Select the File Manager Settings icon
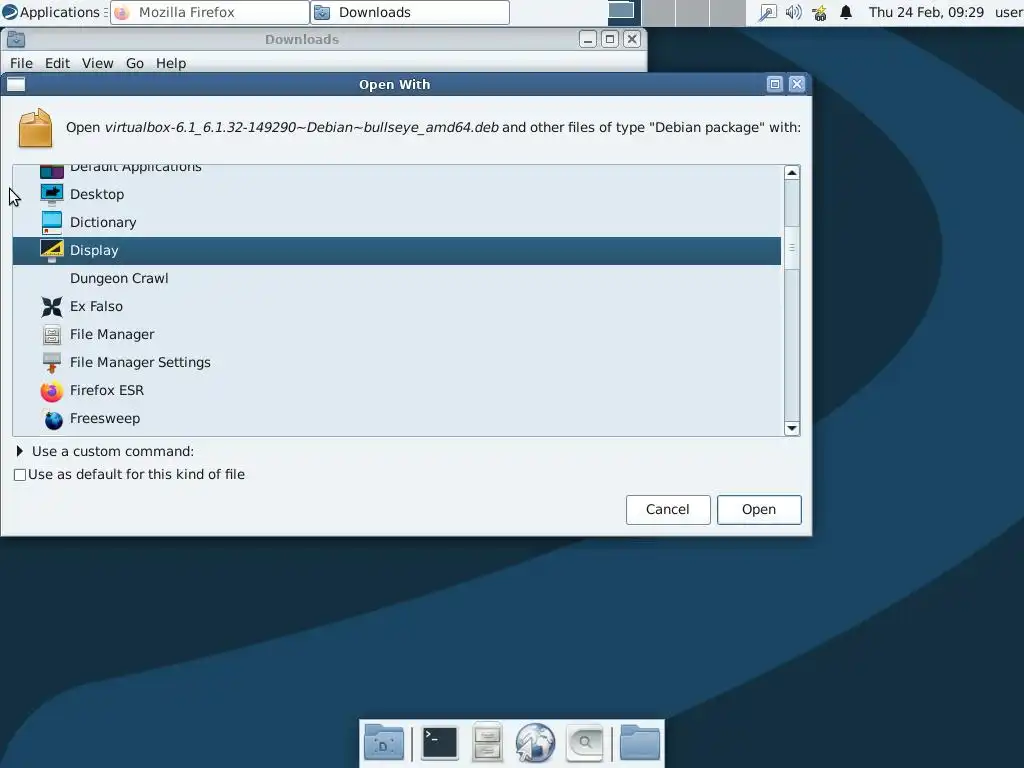The image size is (1024, 768). [x=52, y=363]
